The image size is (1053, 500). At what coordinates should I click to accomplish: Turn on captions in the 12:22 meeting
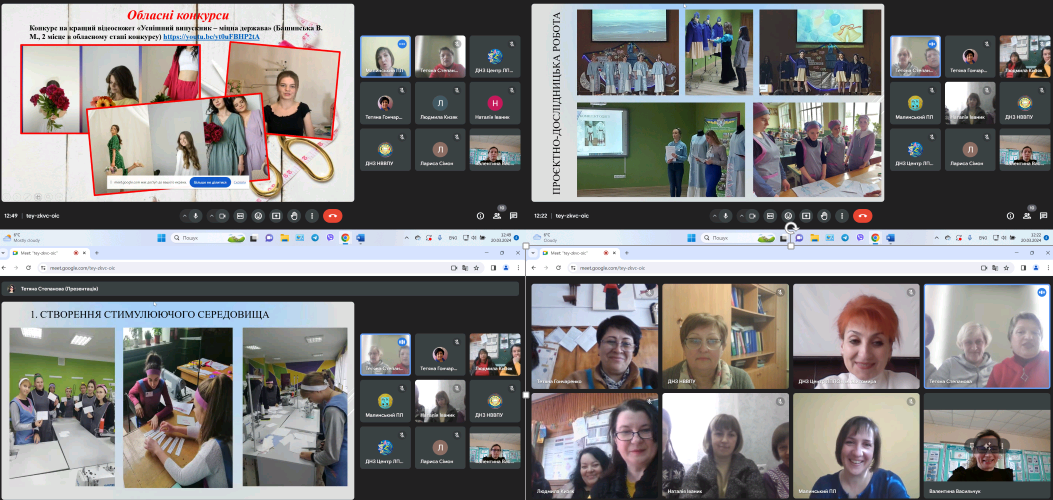pyautogui.click(x=770, y=215)
